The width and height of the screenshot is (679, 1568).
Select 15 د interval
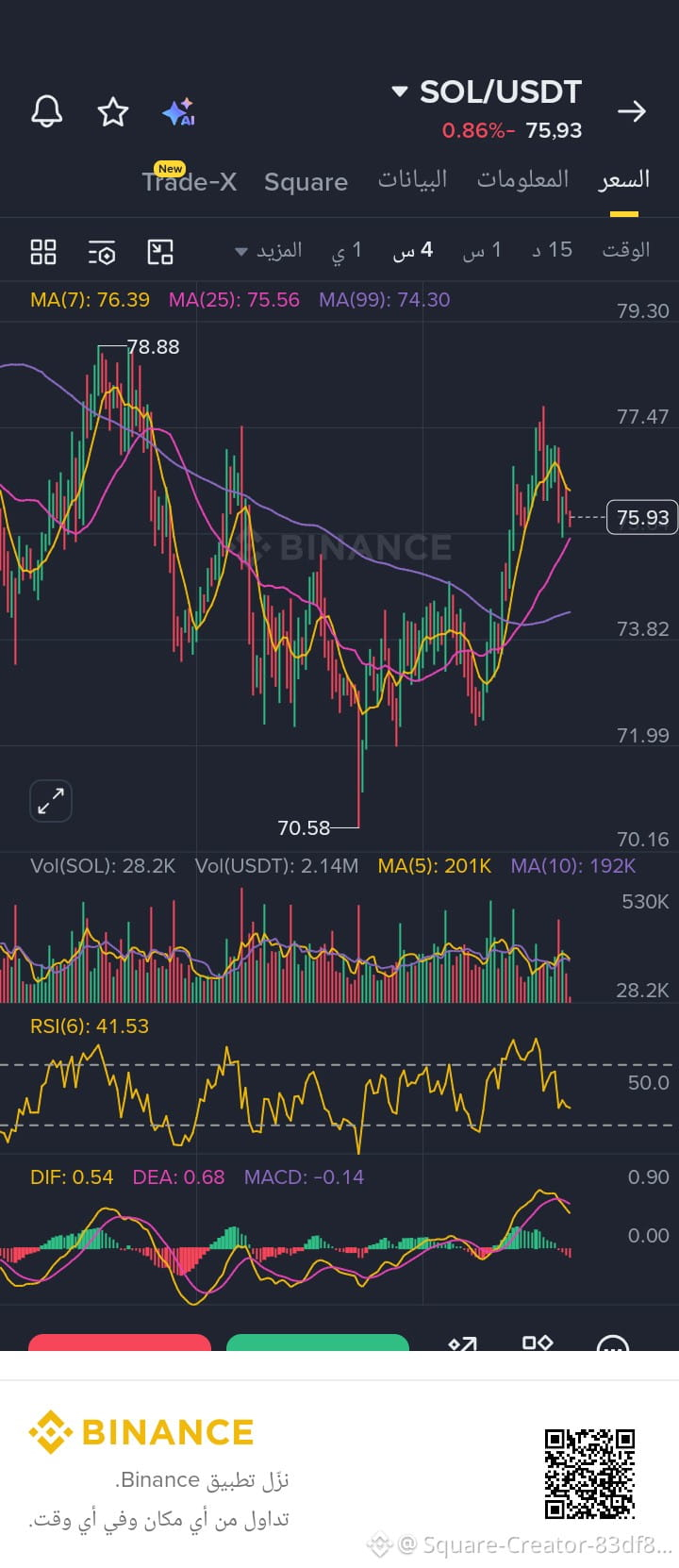click(x=552, y=250)
